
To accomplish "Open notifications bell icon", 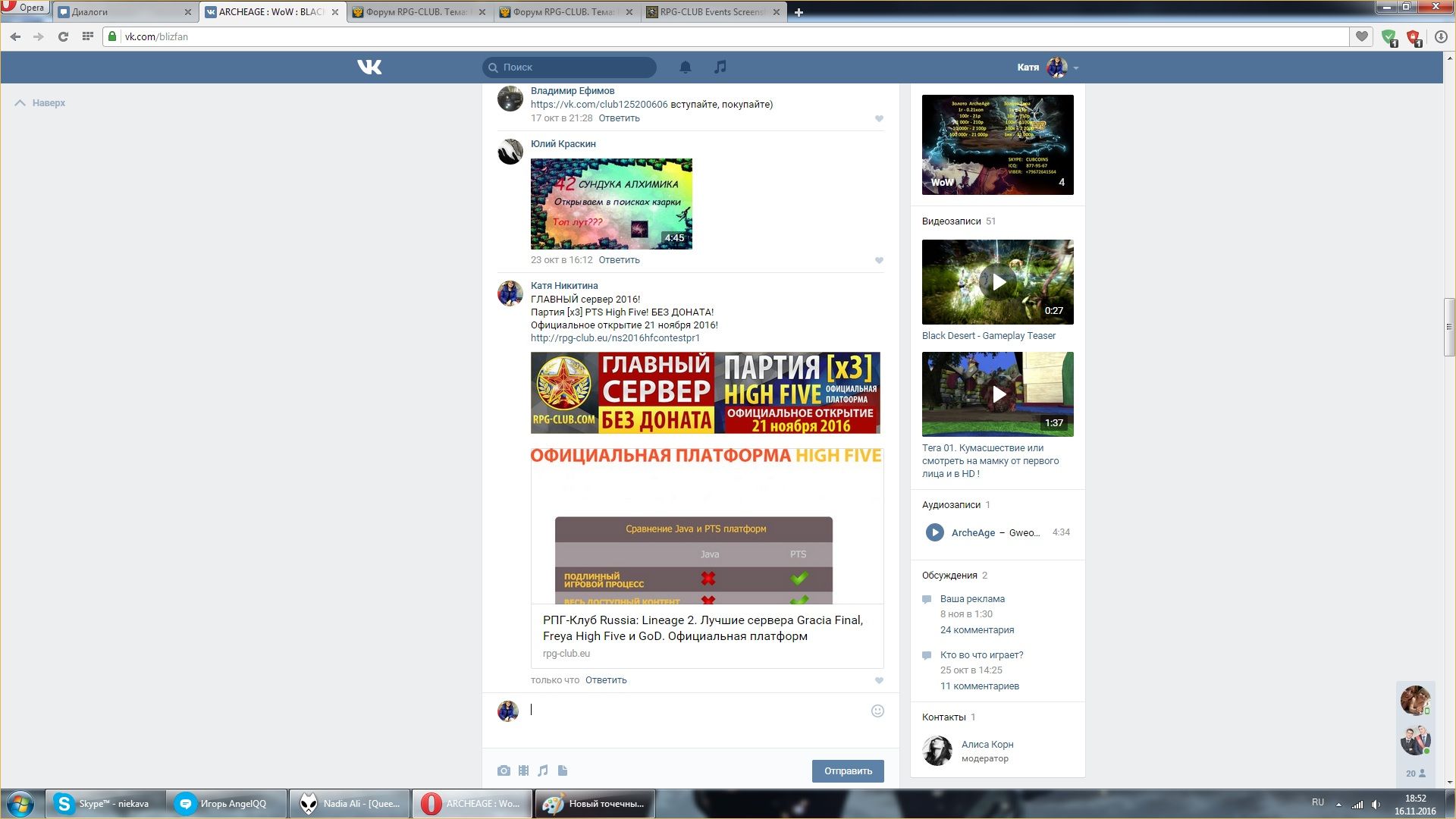I will pyautogui.click(x=686, y=67).
